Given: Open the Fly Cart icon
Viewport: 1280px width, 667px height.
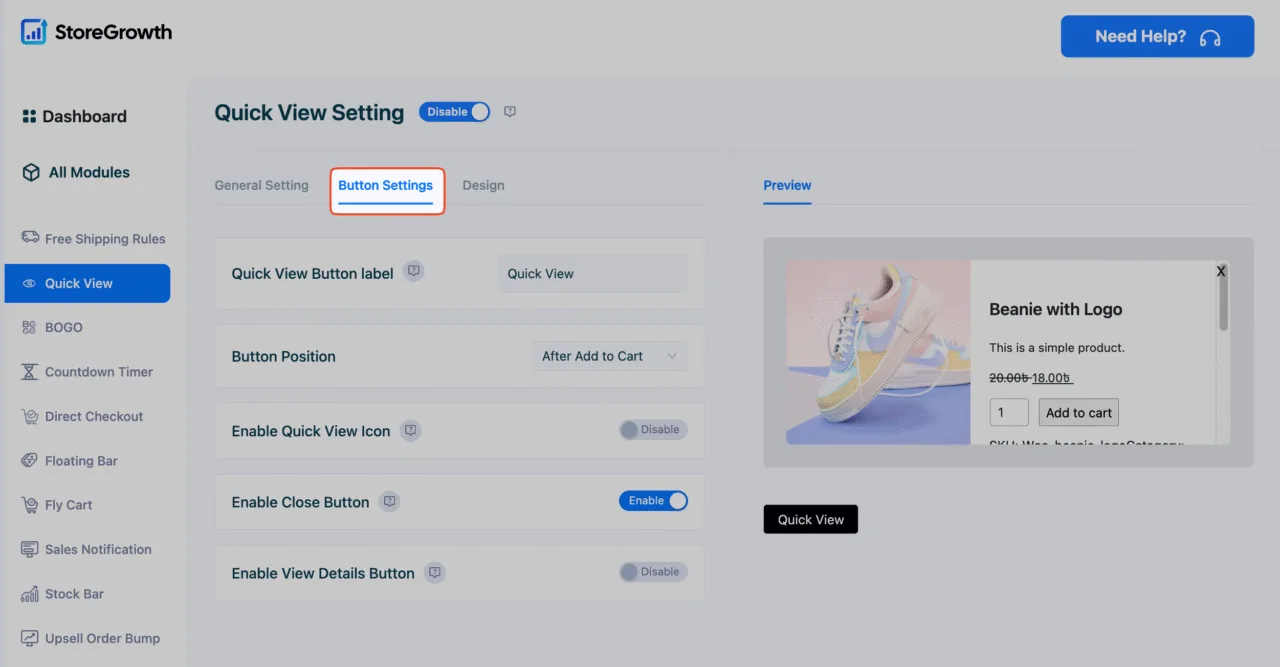Looking at the screenshot, I should tap(30, 505).
